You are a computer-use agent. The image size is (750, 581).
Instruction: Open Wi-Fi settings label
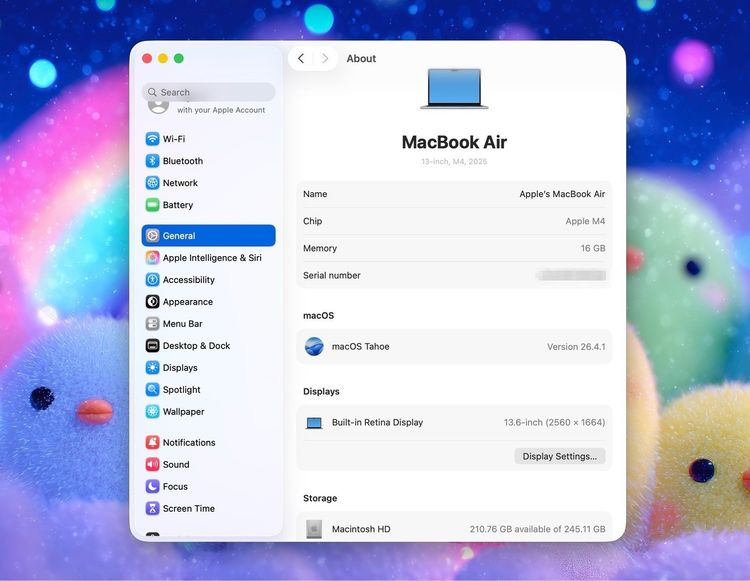click(174, 139)
